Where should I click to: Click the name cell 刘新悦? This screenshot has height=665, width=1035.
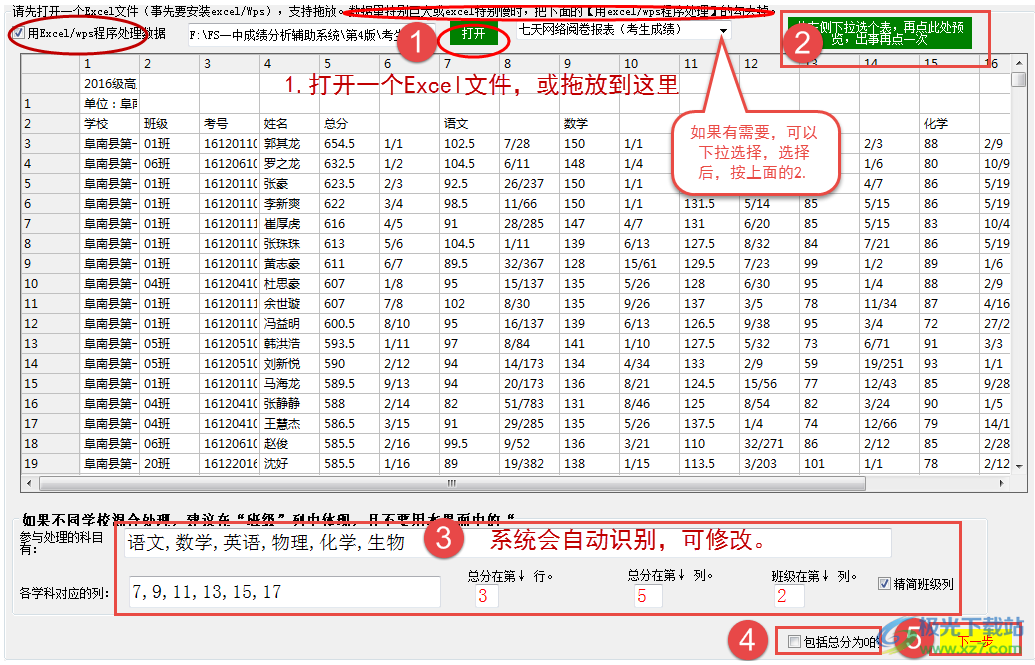coord(290,363)
